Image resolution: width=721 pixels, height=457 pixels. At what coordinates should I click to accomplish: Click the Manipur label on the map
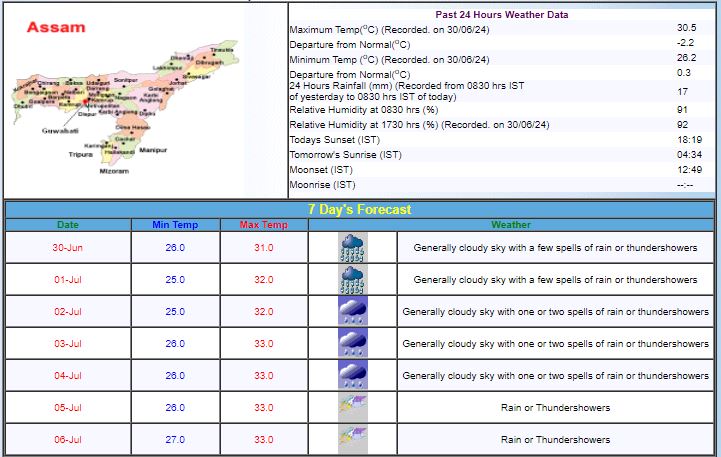click(153, 150)
